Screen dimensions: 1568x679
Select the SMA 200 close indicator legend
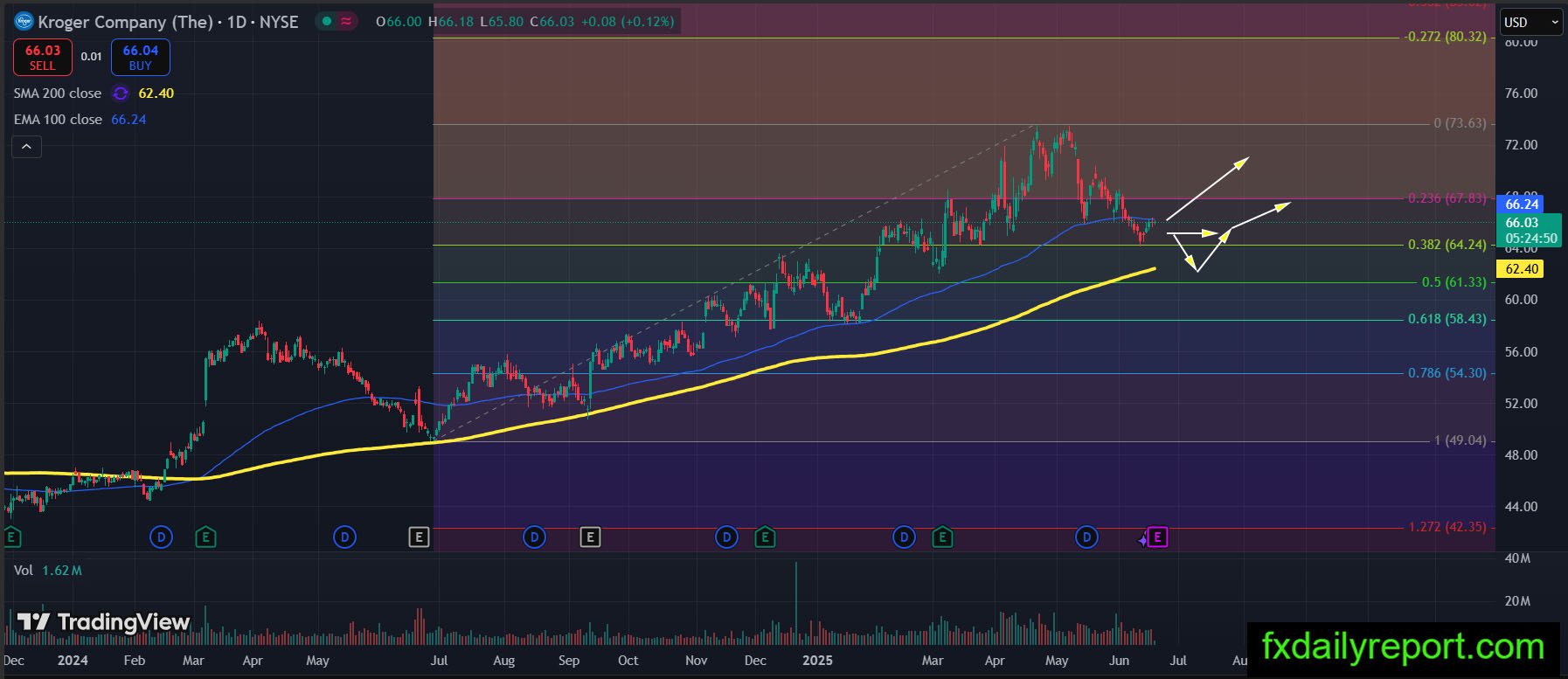point(58,94)
